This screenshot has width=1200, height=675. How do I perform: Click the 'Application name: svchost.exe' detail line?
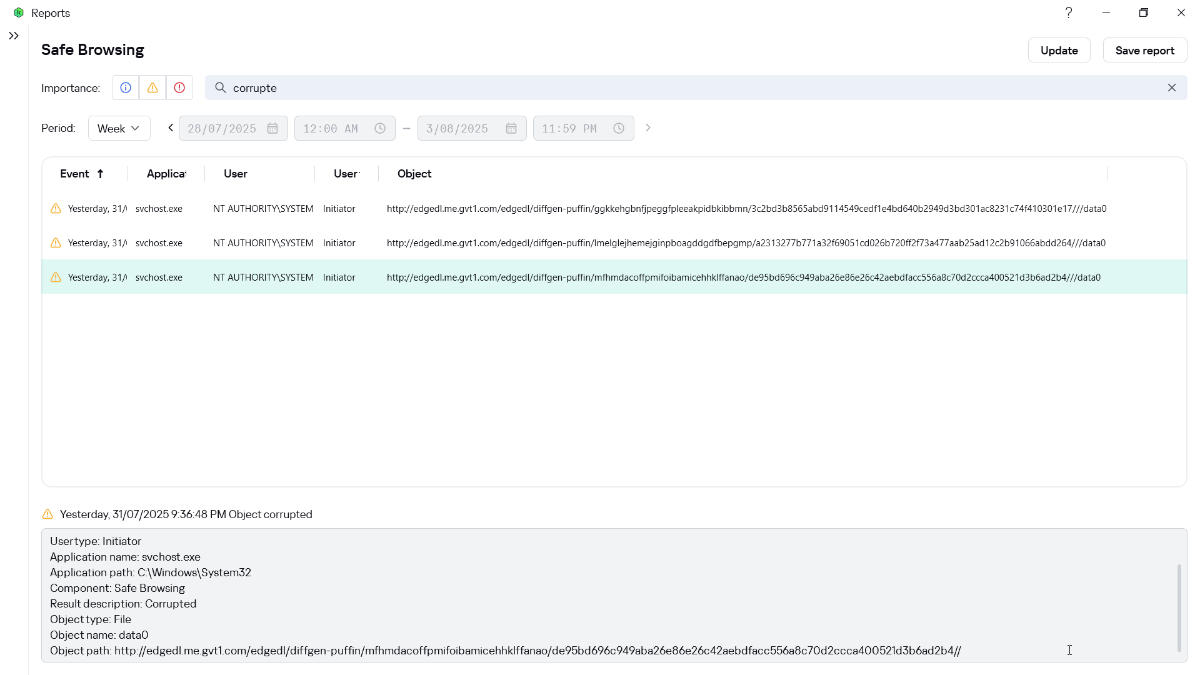coord(125,557)
